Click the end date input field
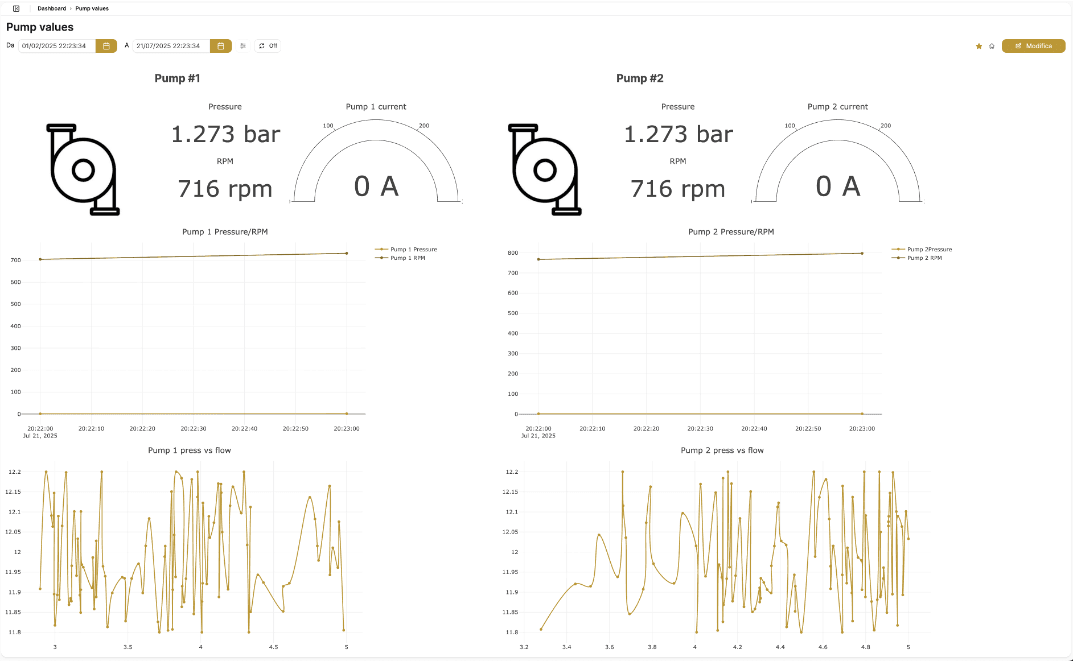 pos(172,46)
